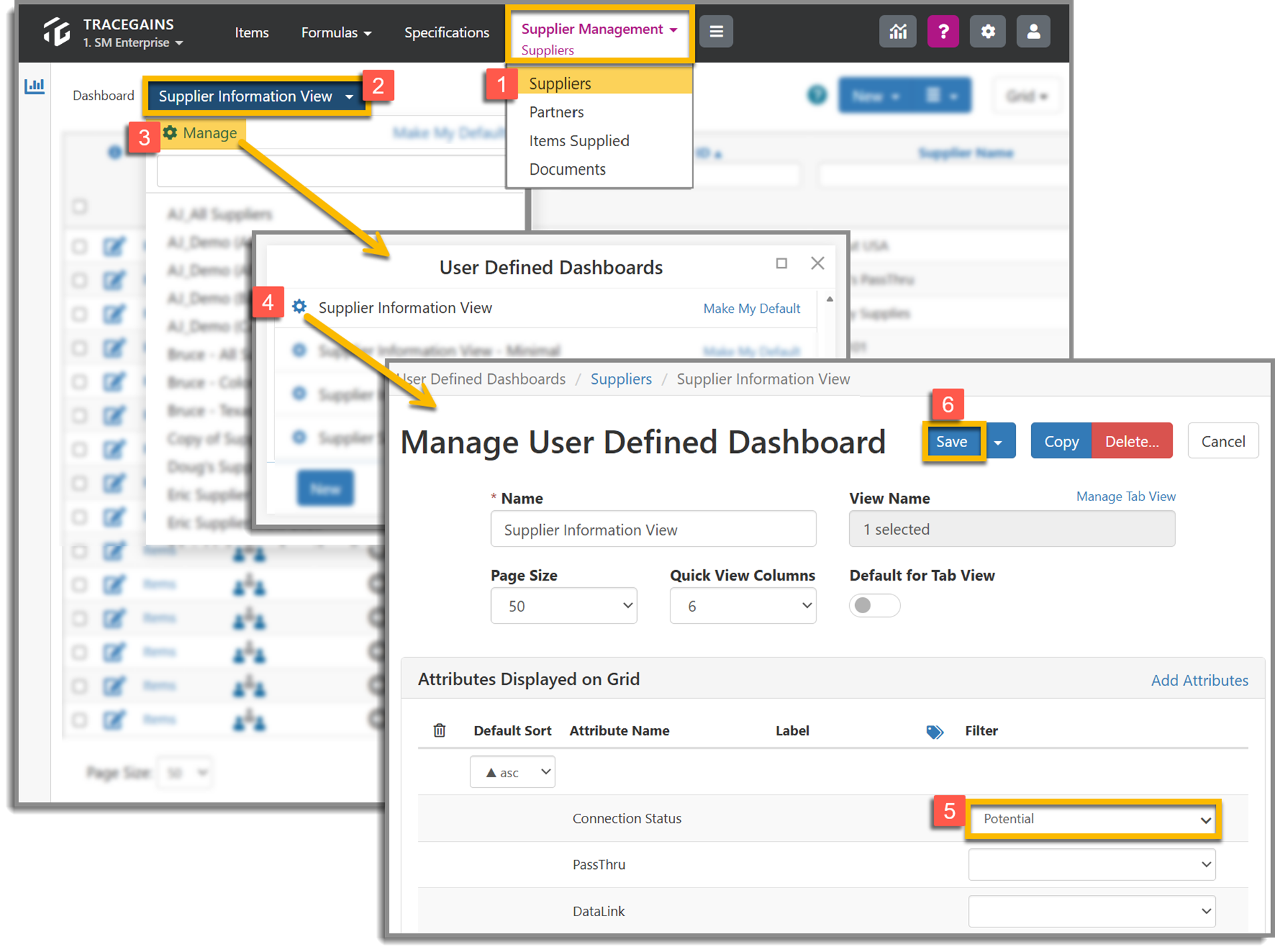Screen dimensions: 1275x952
Task: Open the Items menu
Action: [251, 32]
